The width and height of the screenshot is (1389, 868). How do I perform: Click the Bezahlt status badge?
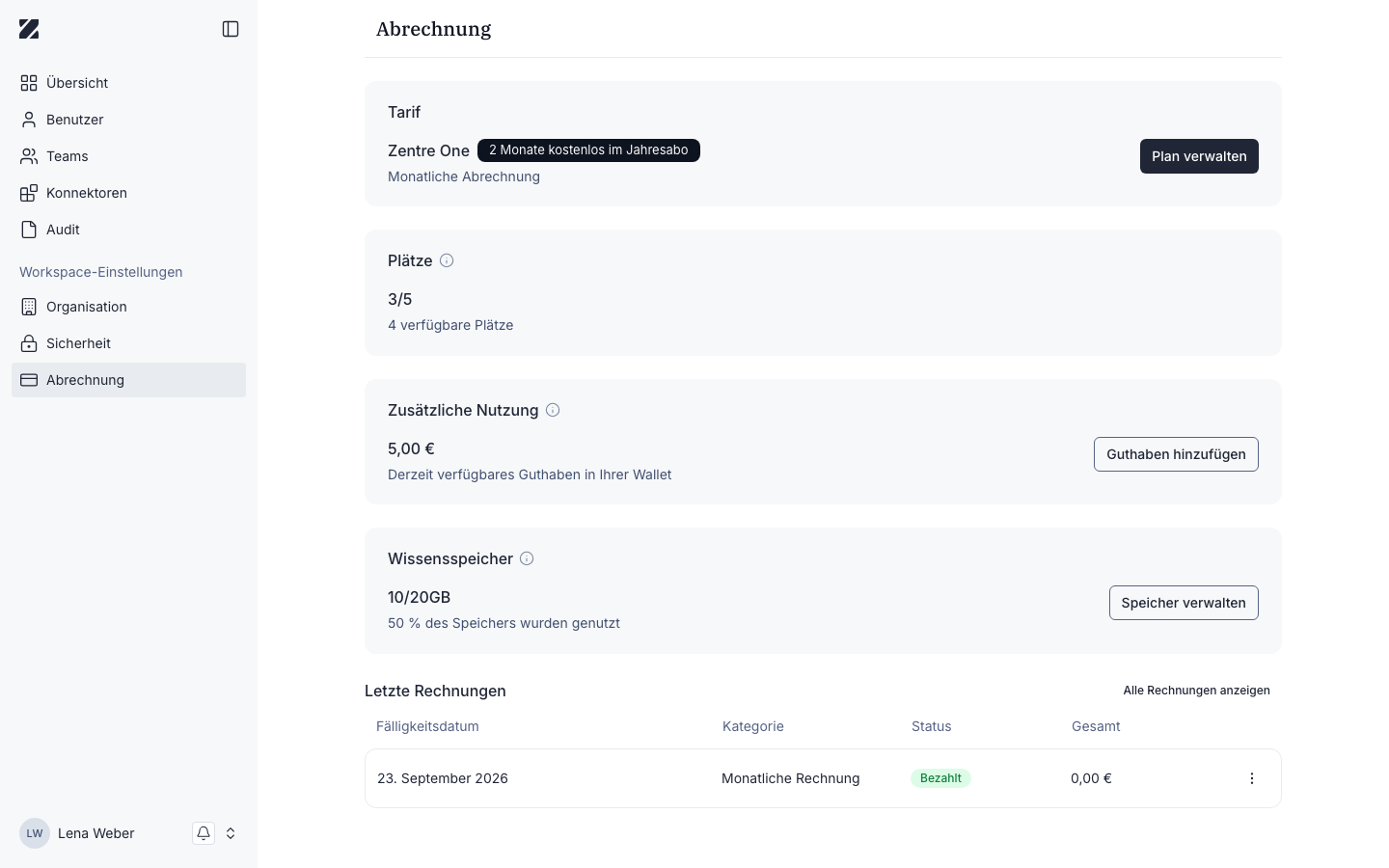point(940,778)
